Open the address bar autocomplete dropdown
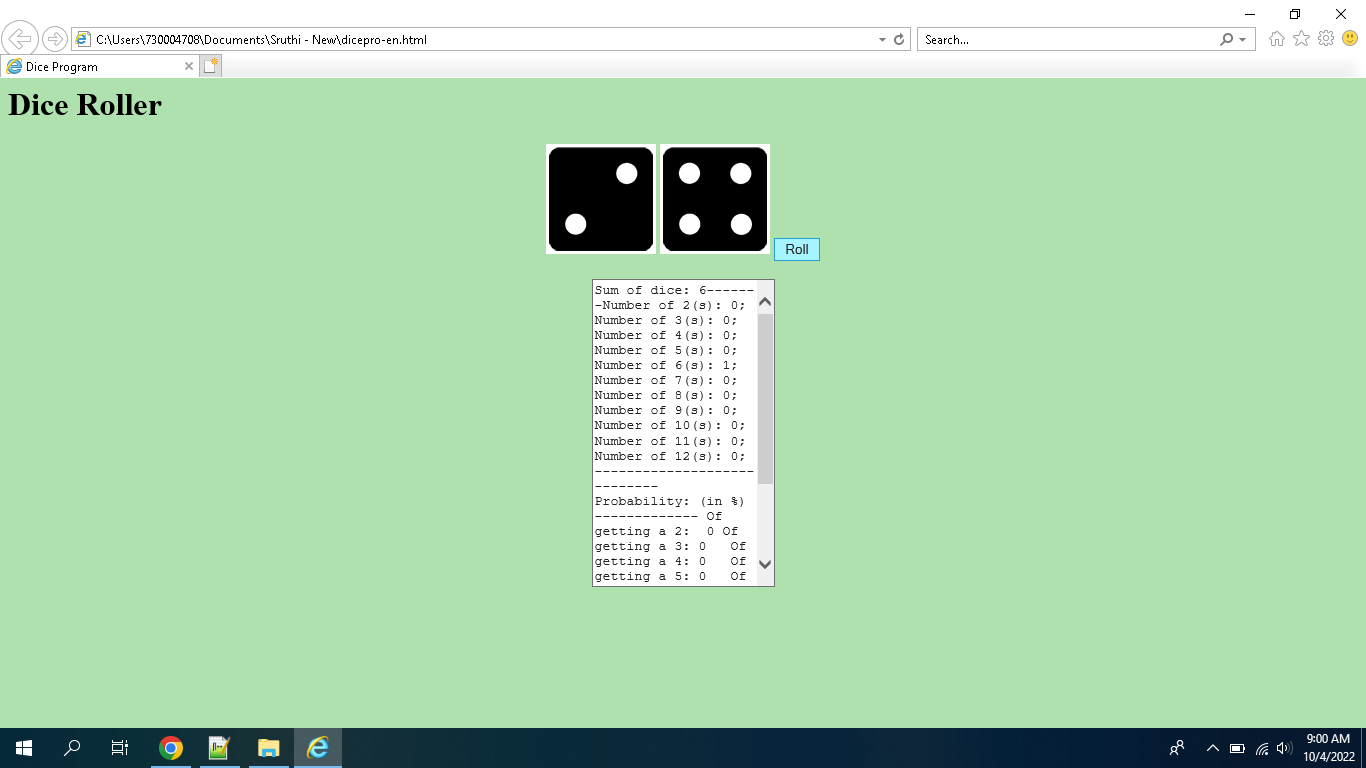The height and width of the screenshot is (768, 1366). click(x=882, y=40)
